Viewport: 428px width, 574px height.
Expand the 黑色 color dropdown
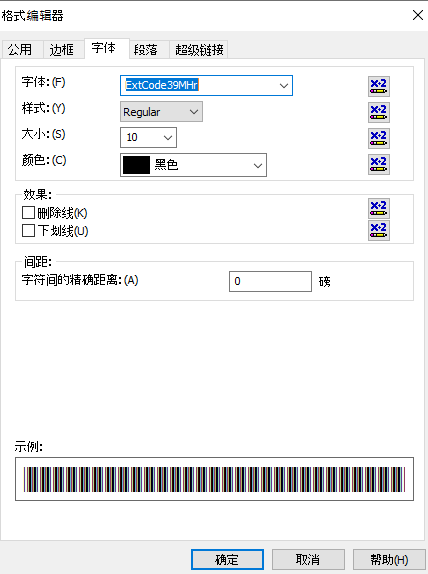point(258,165)
